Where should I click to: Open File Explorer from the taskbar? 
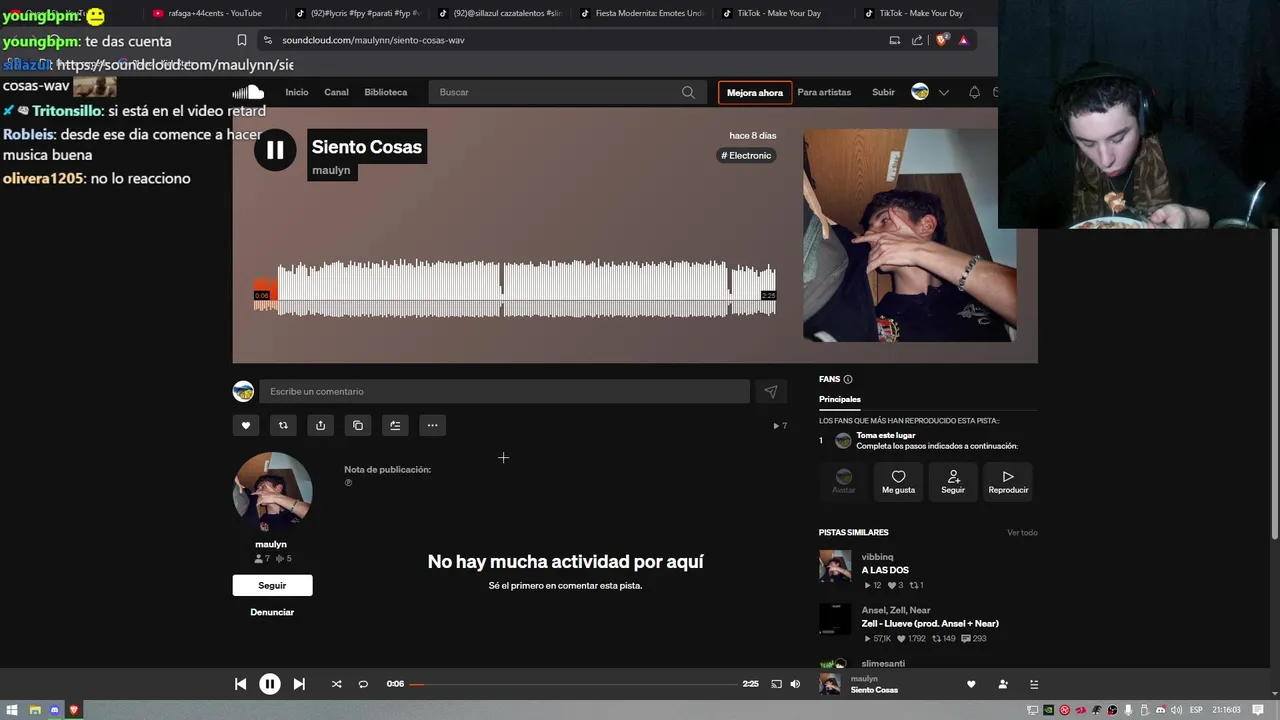(35, 710)
